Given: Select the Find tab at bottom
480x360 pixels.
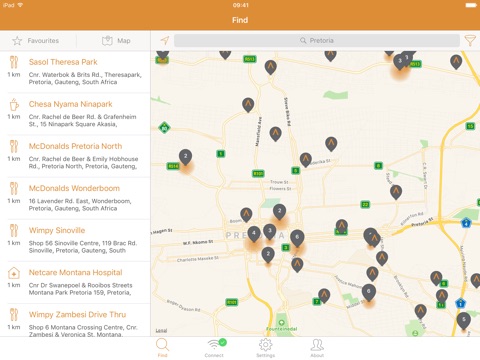Looking at the screenshot, I should (163, 348).
